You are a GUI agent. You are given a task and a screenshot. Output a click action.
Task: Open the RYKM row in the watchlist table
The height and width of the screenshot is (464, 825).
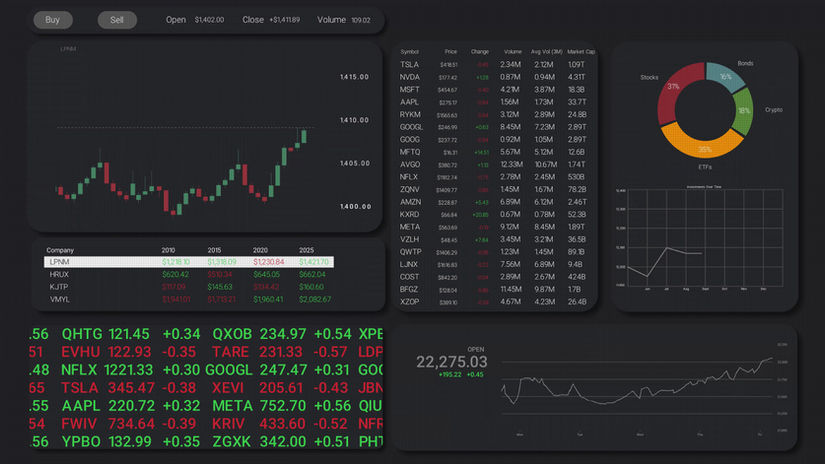(x=495, y=115)
